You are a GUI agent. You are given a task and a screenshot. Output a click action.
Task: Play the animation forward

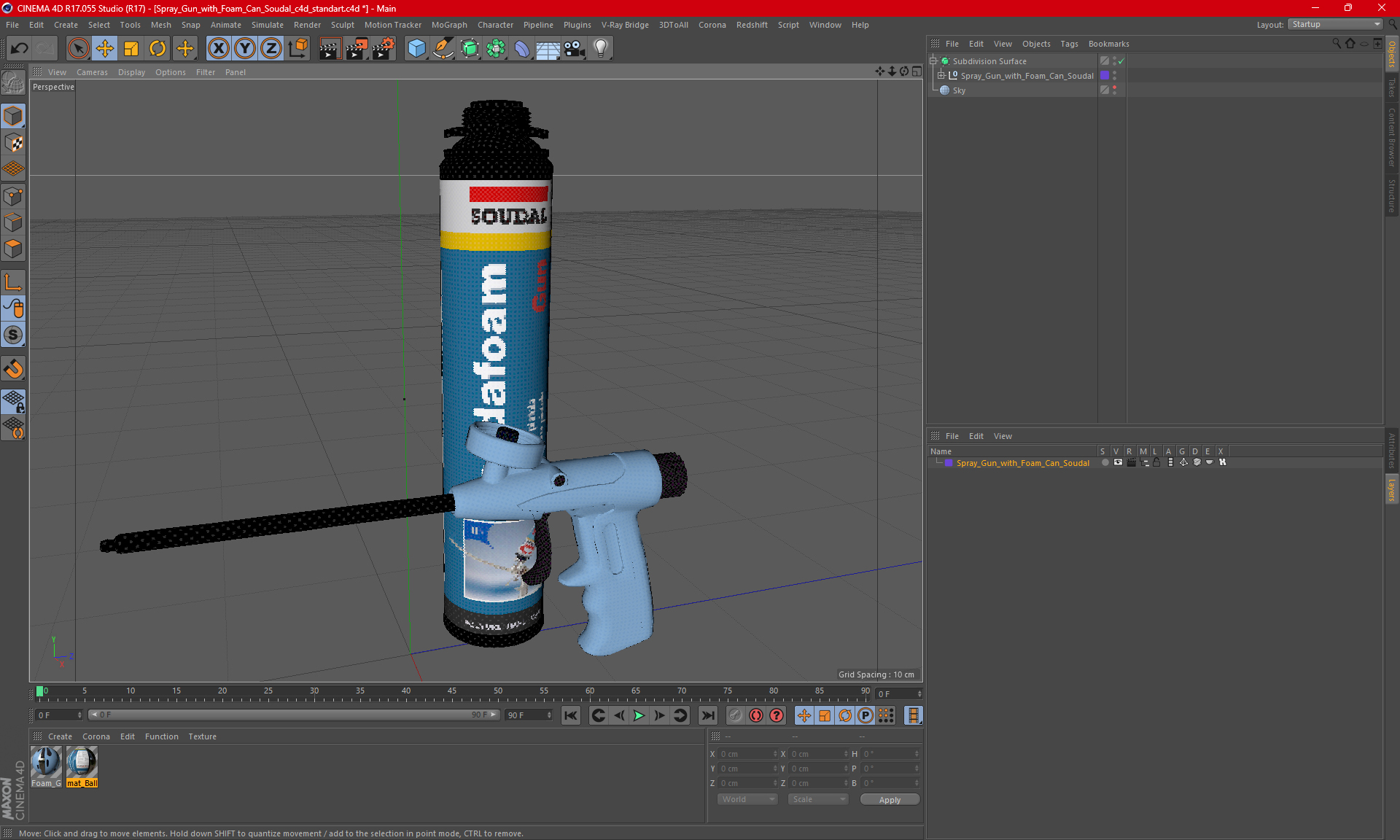(x=639, y=715)
